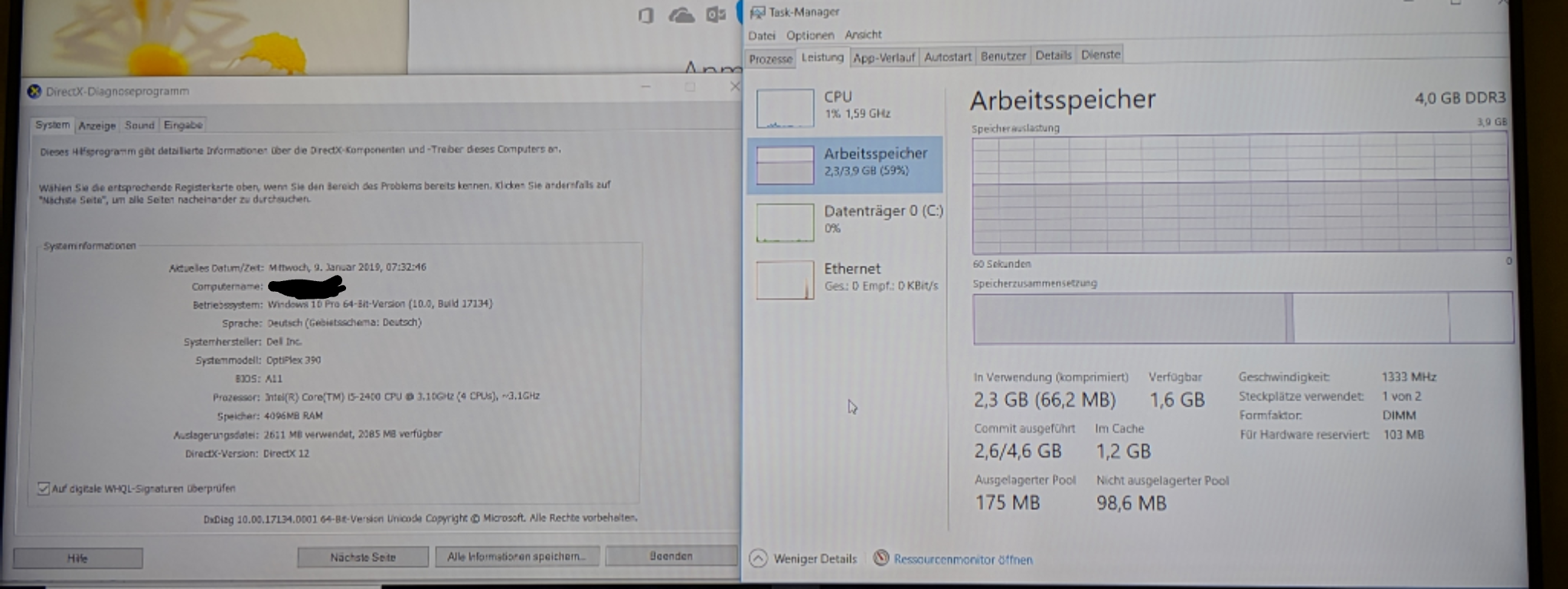This screenshot has height=589, width=1568.
Task: Click the 2,6/4,6 GB commit value
Action: tap(1018, 451)
